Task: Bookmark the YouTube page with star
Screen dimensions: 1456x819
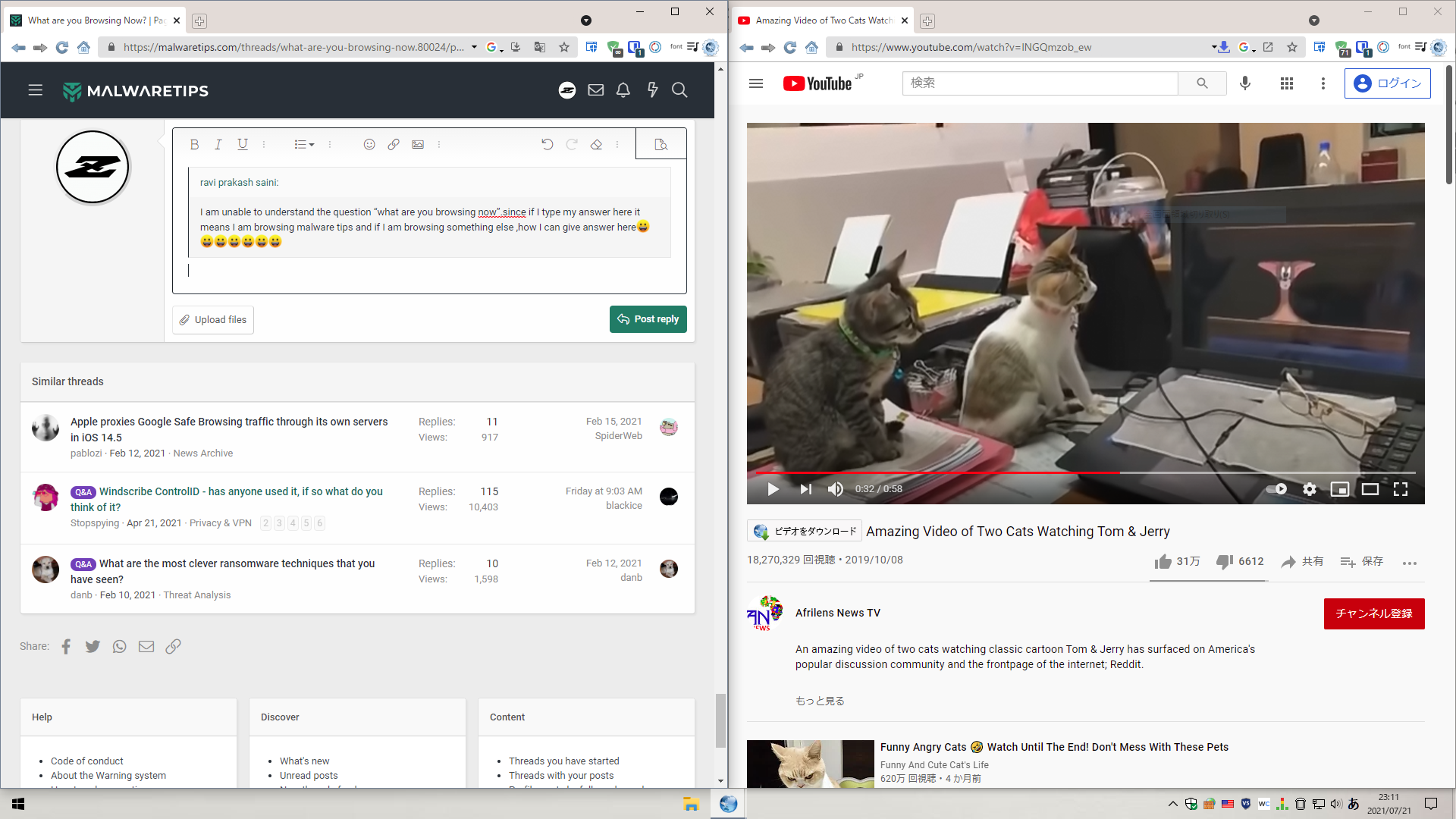Action: coord(1292,47)
